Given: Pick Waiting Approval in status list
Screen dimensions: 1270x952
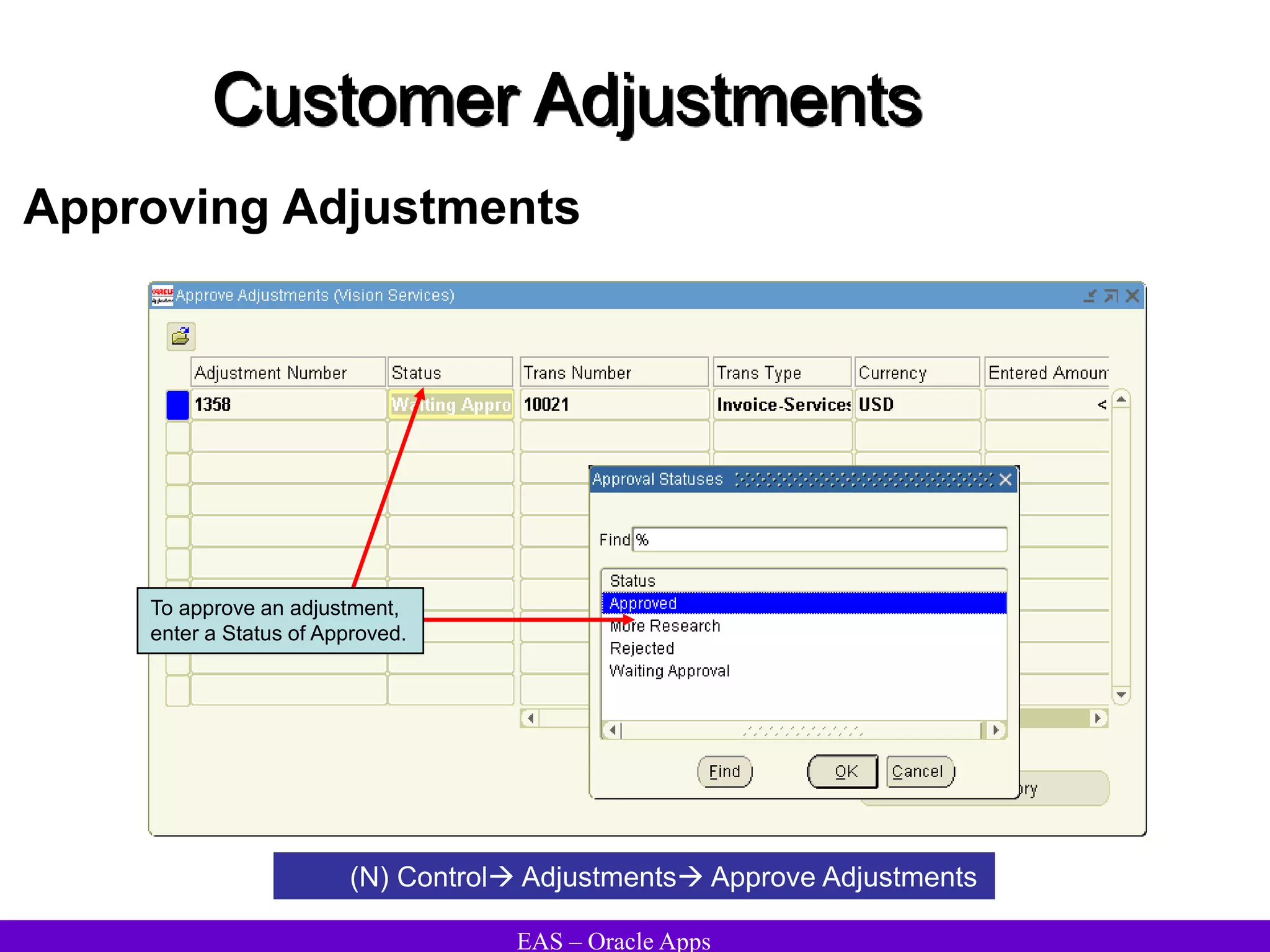Looking at the screenshot, I should pos(804,671).
